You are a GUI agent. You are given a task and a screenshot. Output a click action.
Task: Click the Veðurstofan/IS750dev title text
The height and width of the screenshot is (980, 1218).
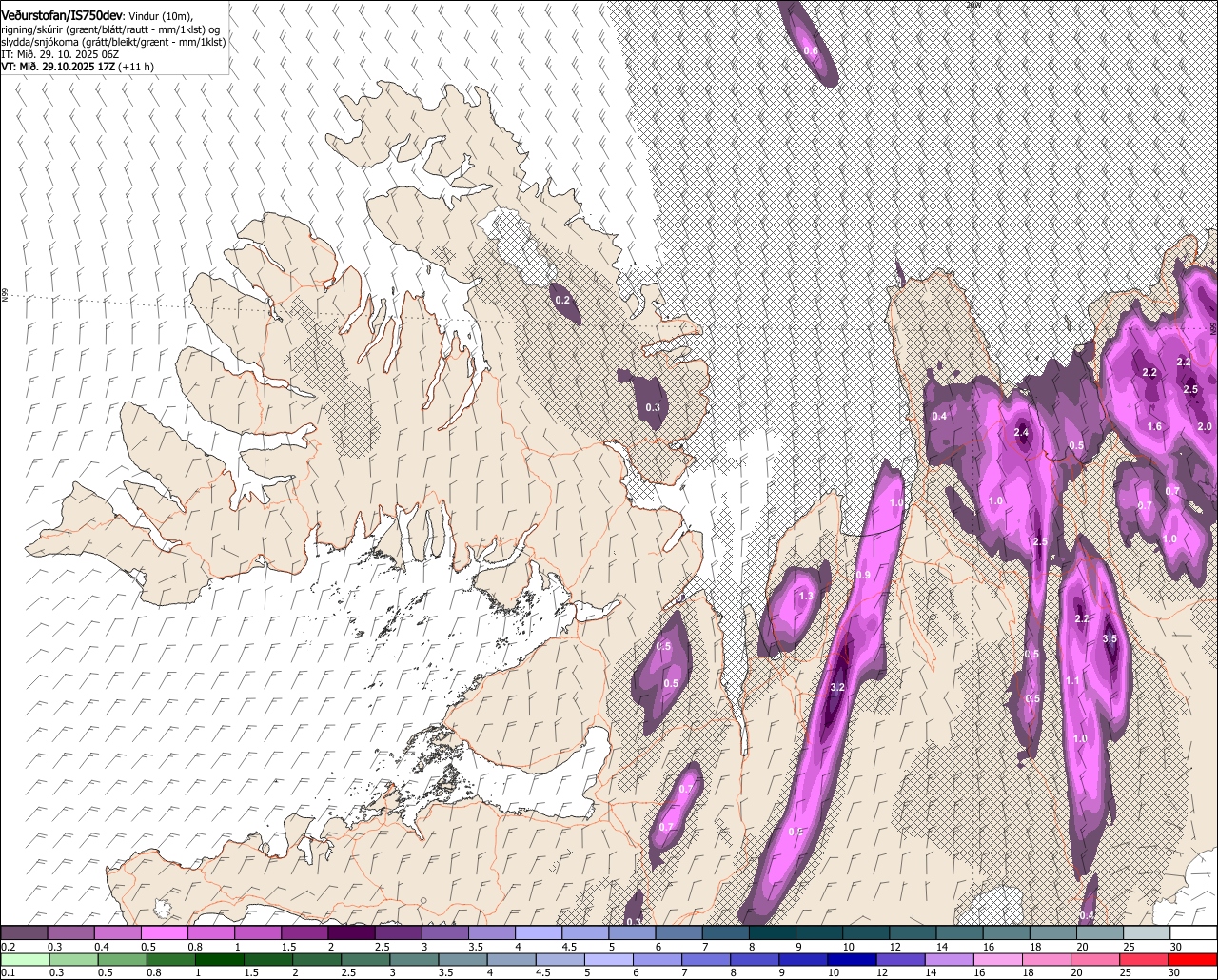pos(62,15)
